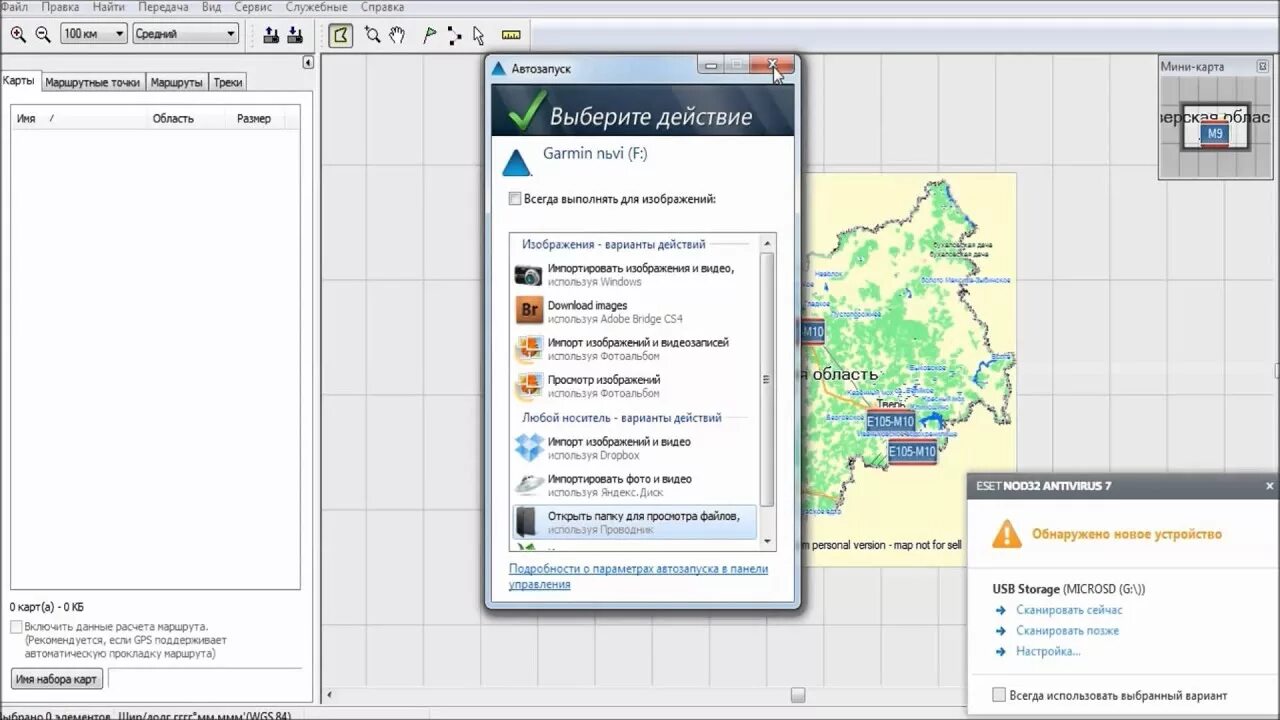Switch to the Маршрутные точки tab

click(92, 82)
